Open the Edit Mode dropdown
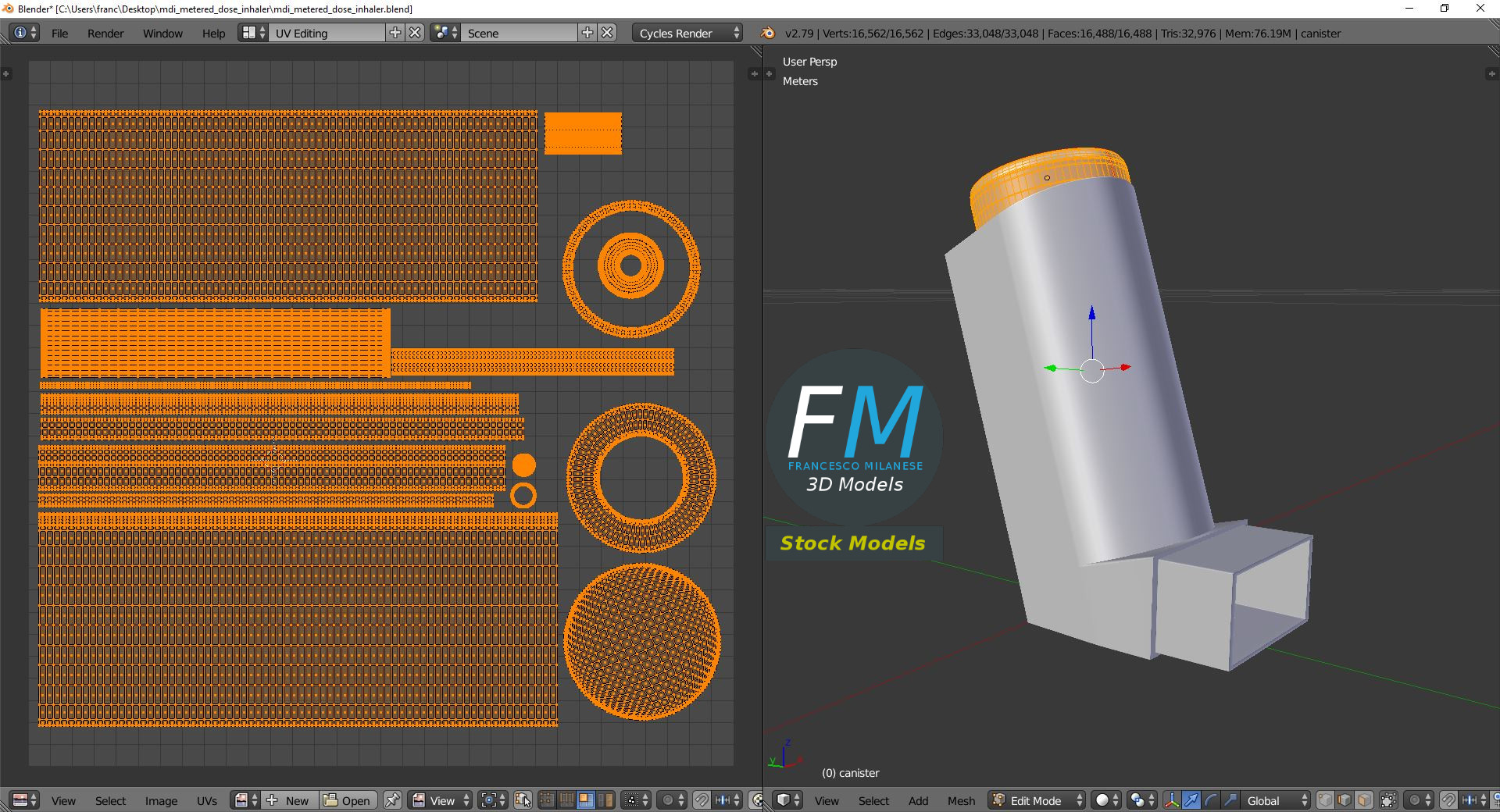The width and height of the screenshot is (1500, 812). pyautogui.click(x=1037, y=800)
